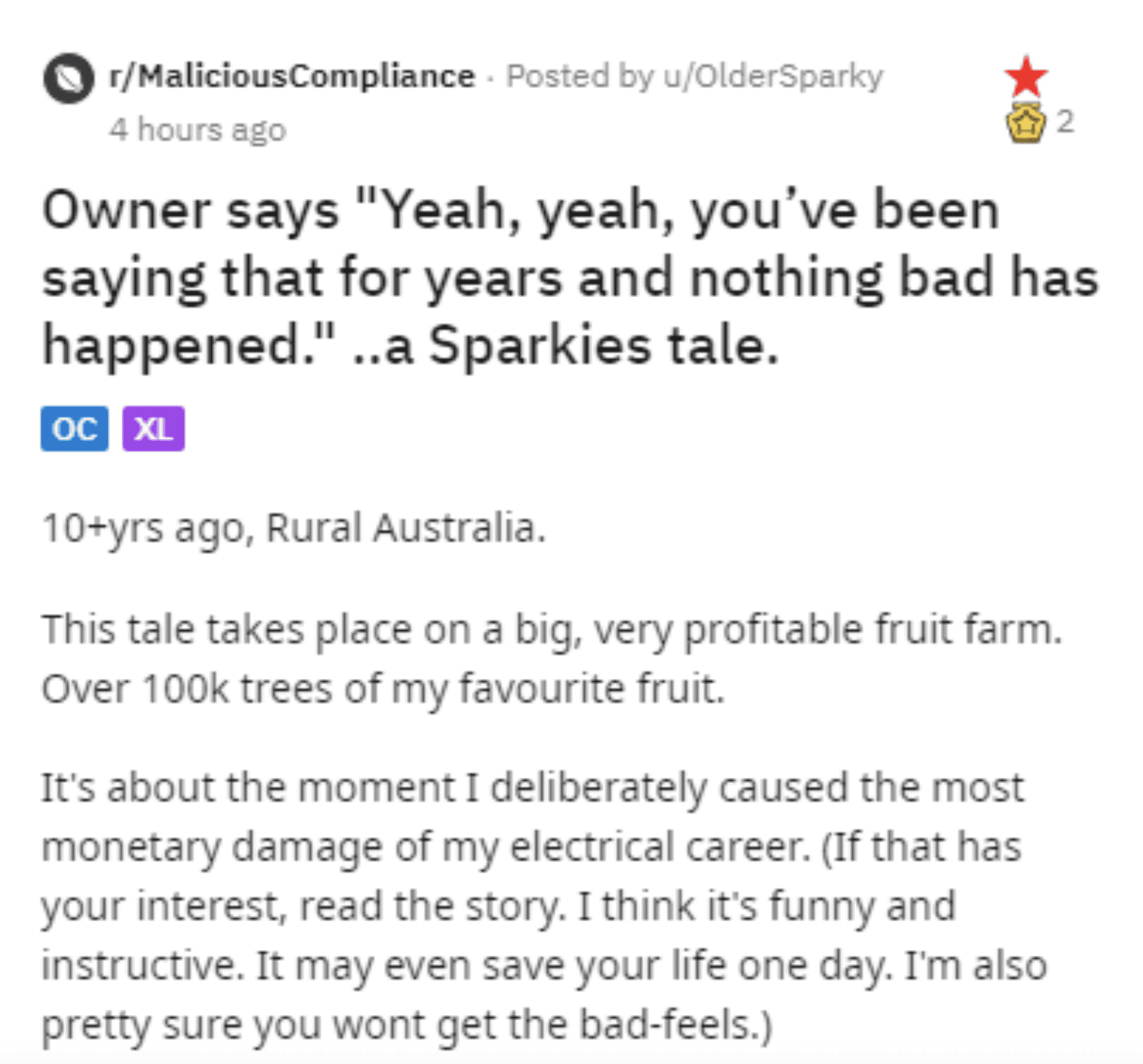Click the gold award badge icon
Image resolution: width=1143 pixels, height=1064 pixels.
[1025, 123]
